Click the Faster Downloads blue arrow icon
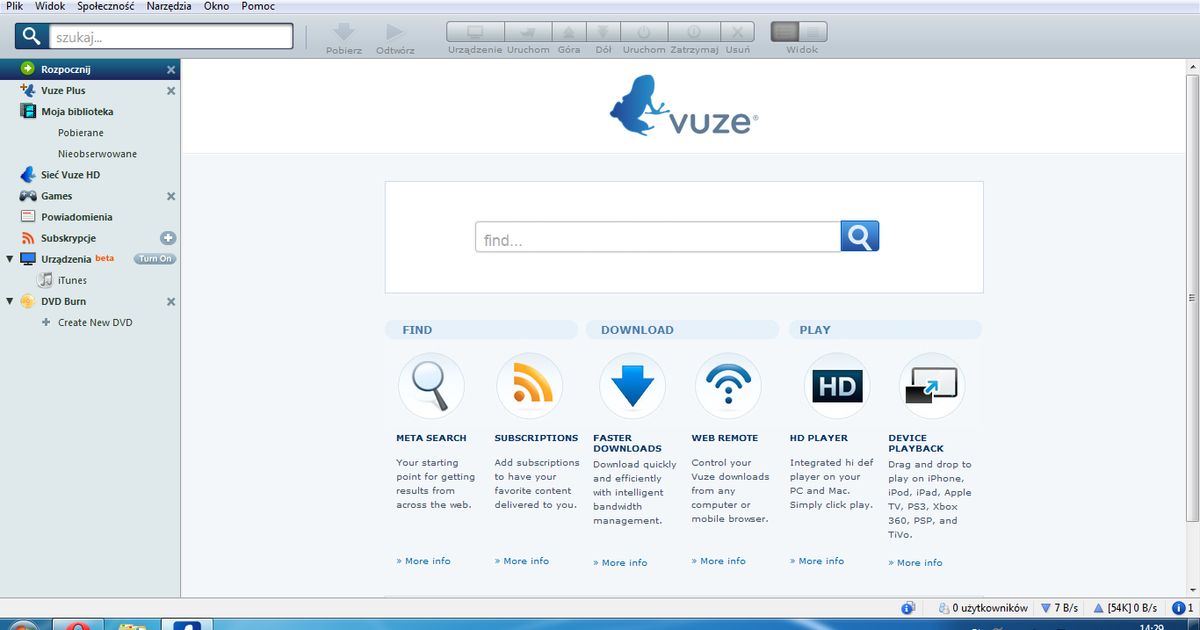The height and width of the screenshot is (630, 1200). 632,385
